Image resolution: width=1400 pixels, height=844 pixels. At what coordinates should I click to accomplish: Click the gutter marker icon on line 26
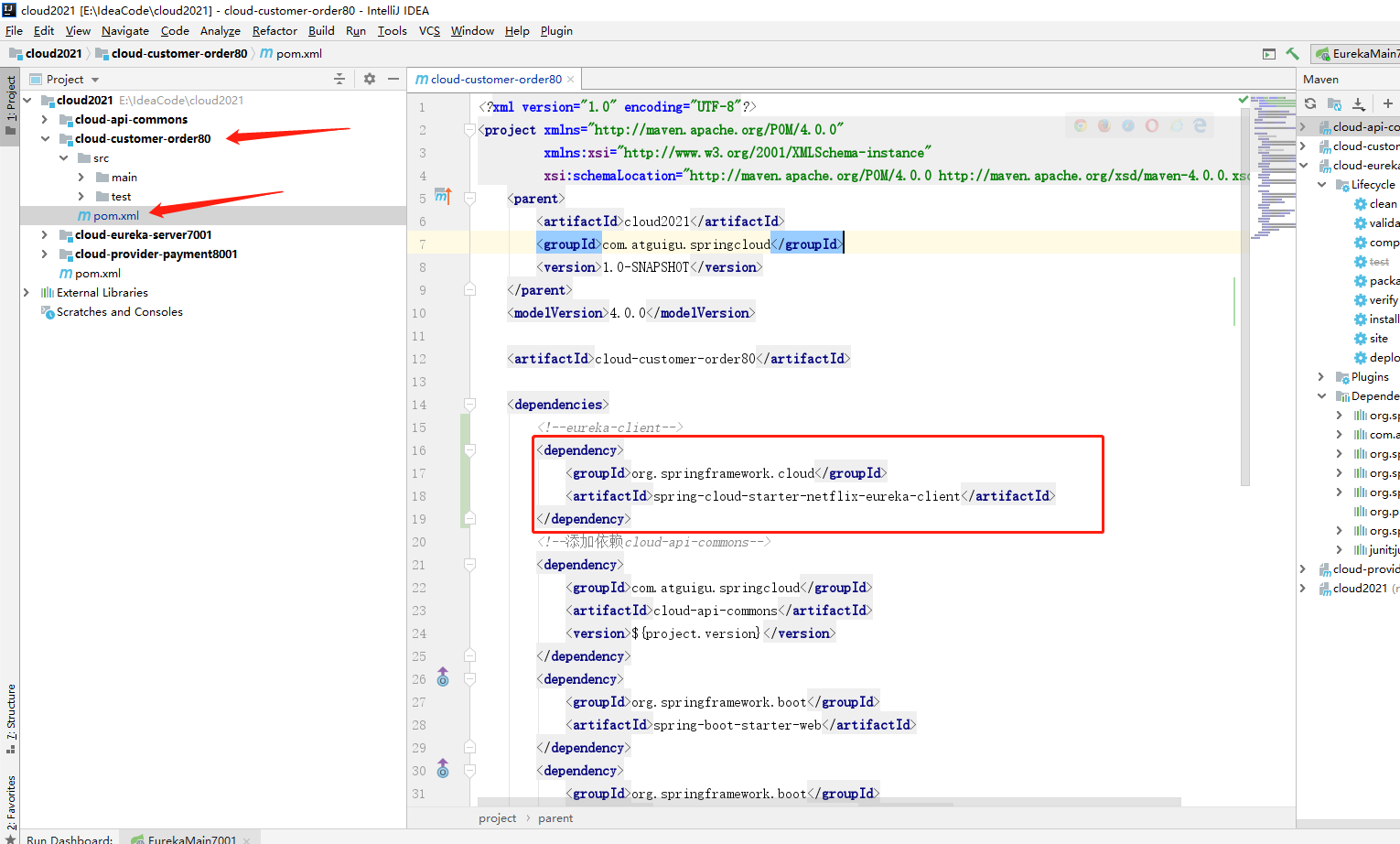point(443,677)
